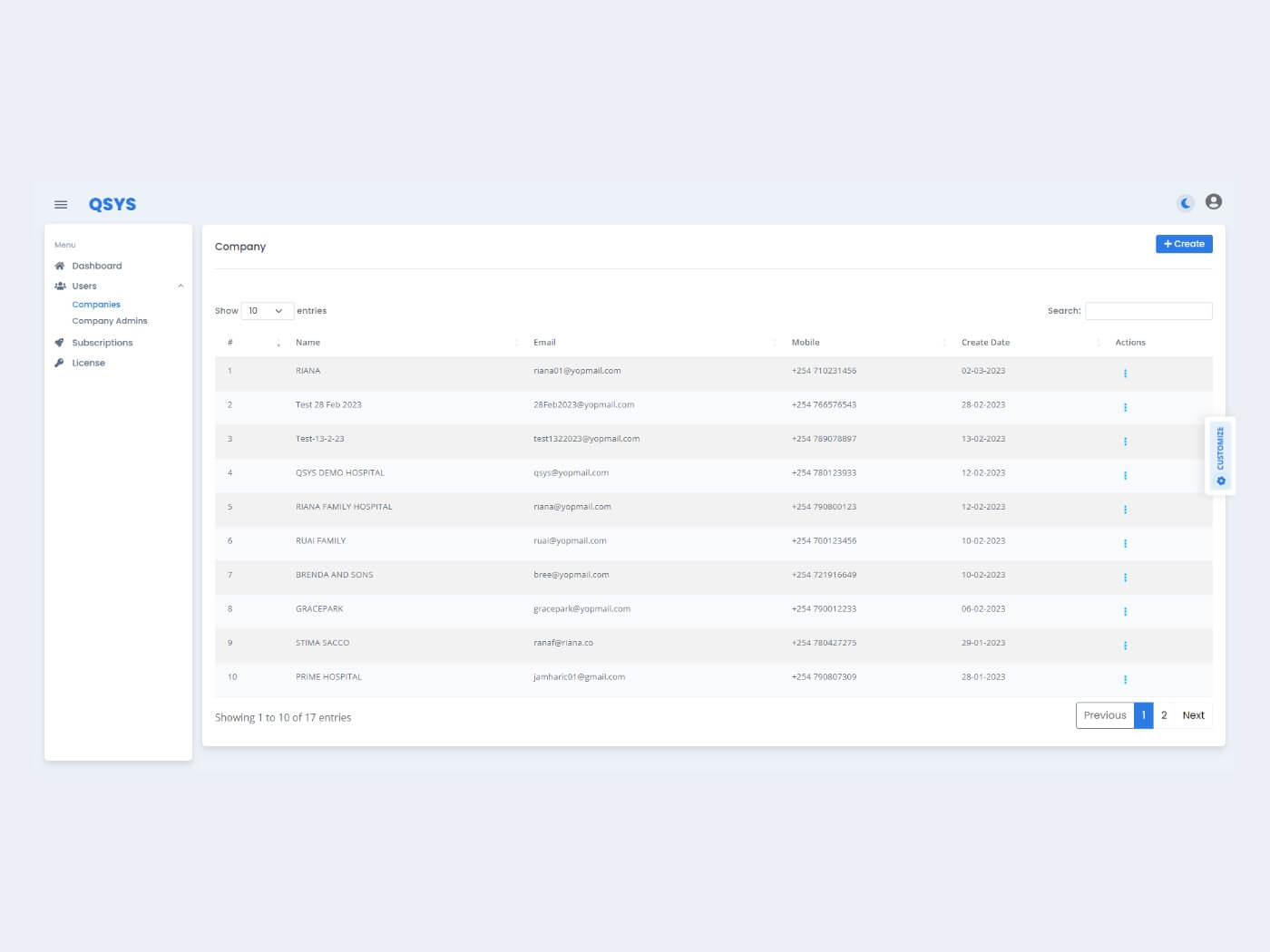1270x952 pixels.
Task: Open Company Admins submenu item
Action: tap(110, 321)
